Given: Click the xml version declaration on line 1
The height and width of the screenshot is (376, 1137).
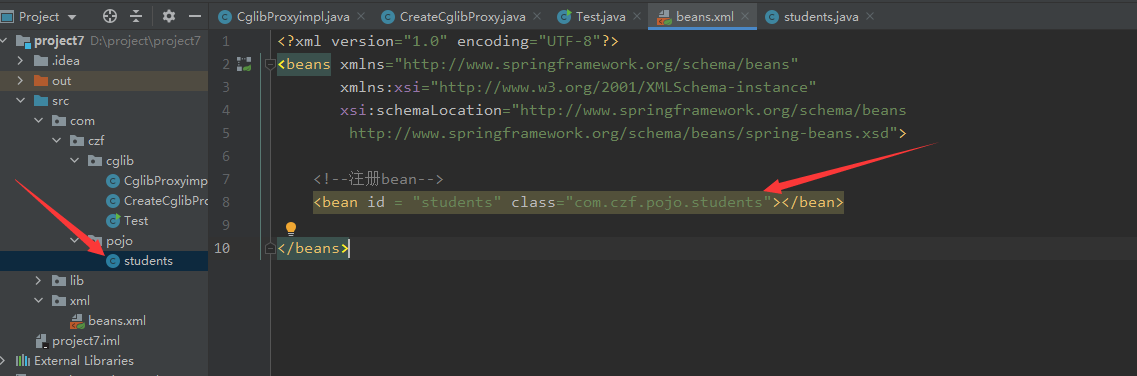Looking at the screenshot, I should click(449, 41).
